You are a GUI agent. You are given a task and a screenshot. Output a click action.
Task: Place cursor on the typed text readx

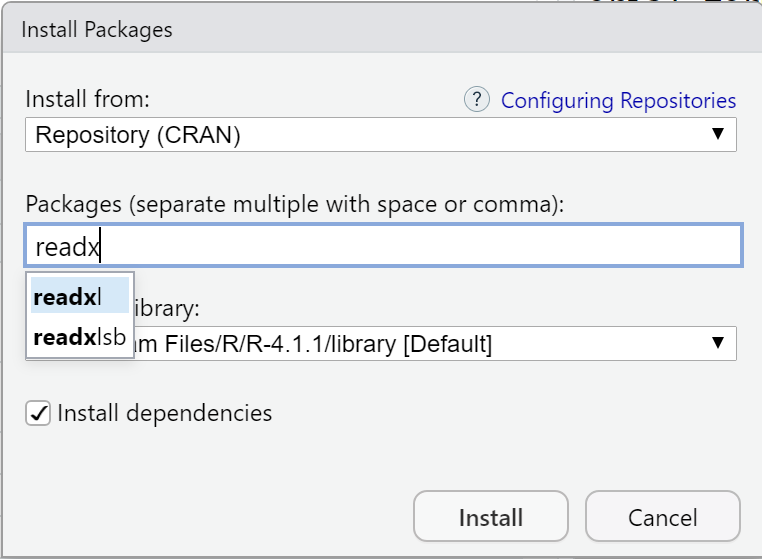tap(68, 247)
